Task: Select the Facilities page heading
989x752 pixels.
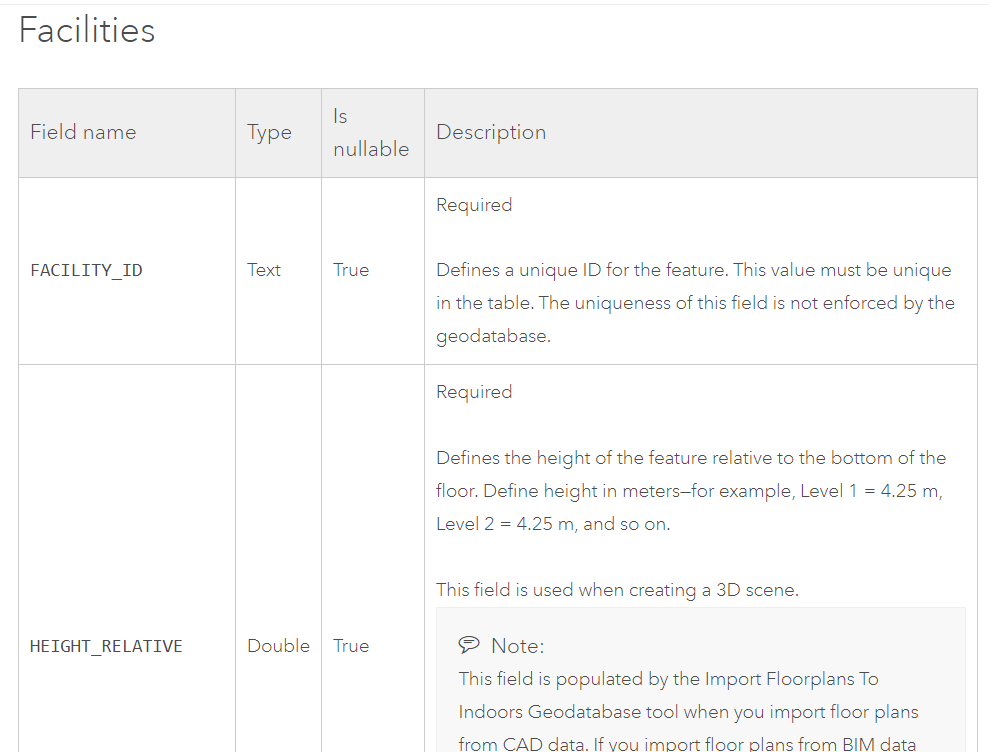Action: [x=86, y=30]
